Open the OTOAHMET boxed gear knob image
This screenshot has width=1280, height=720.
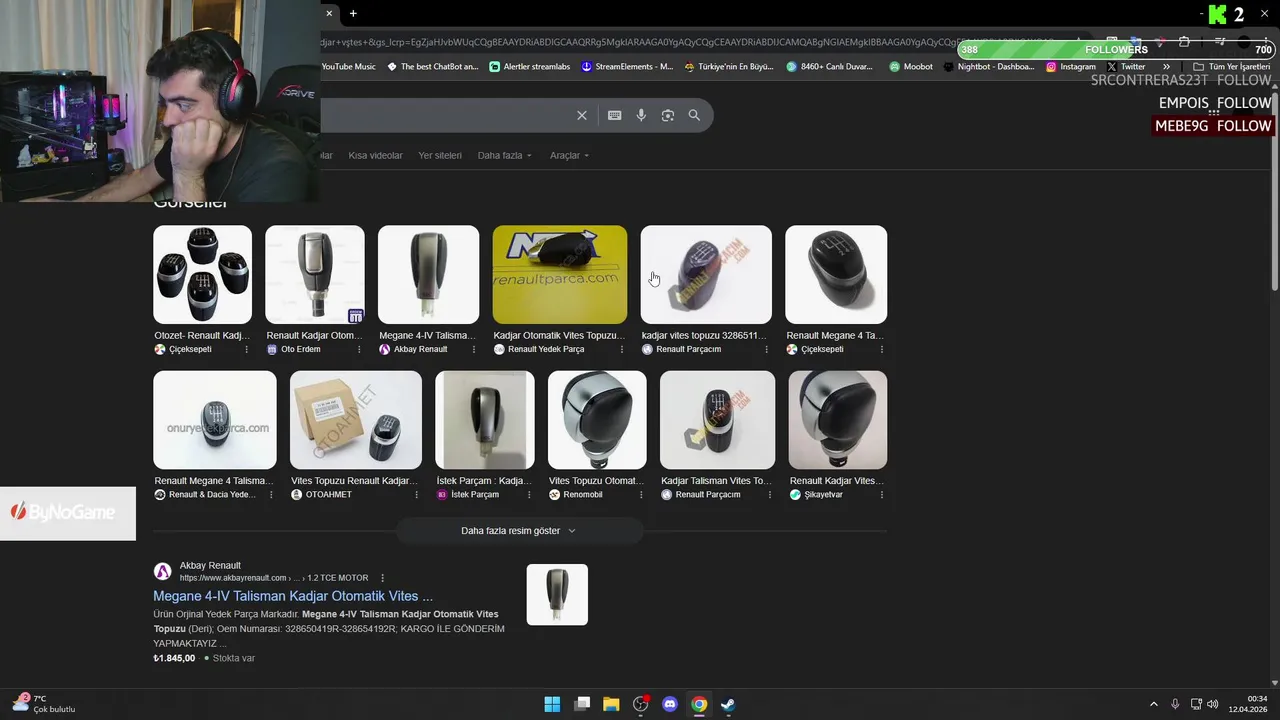coord(356,420)
